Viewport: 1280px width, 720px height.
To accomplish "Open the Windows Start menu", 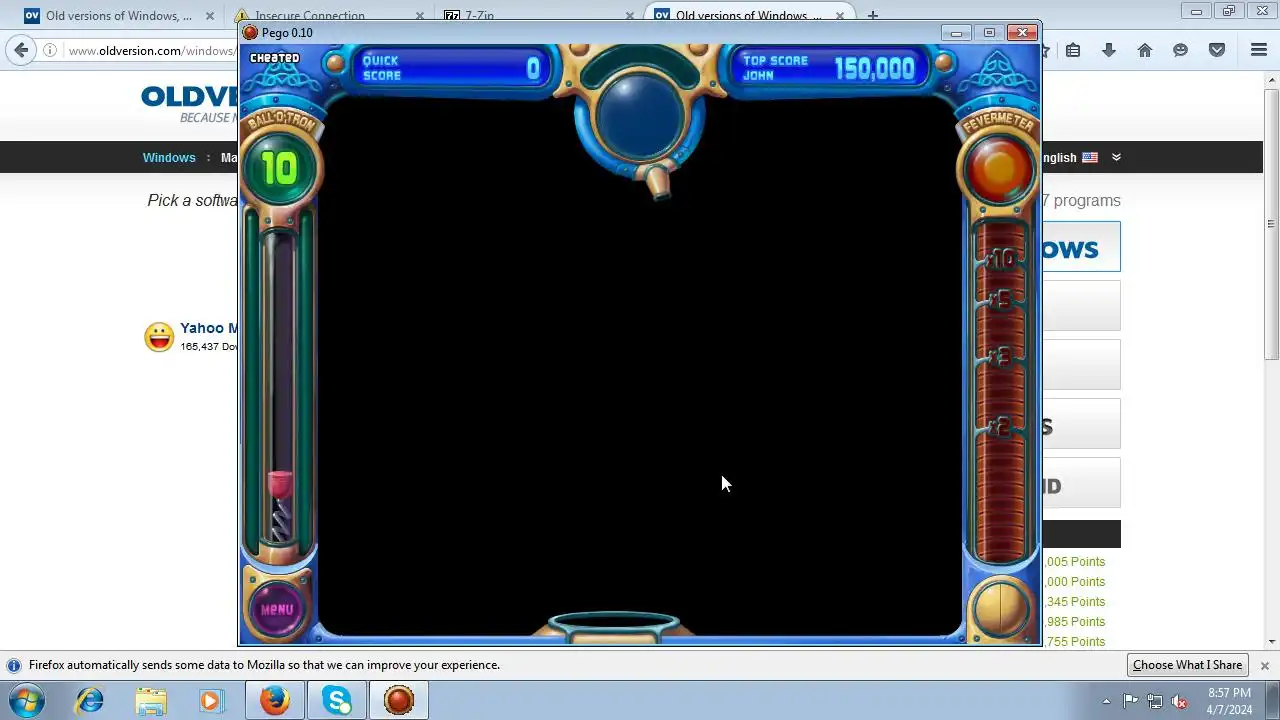I will click(27, 700).
